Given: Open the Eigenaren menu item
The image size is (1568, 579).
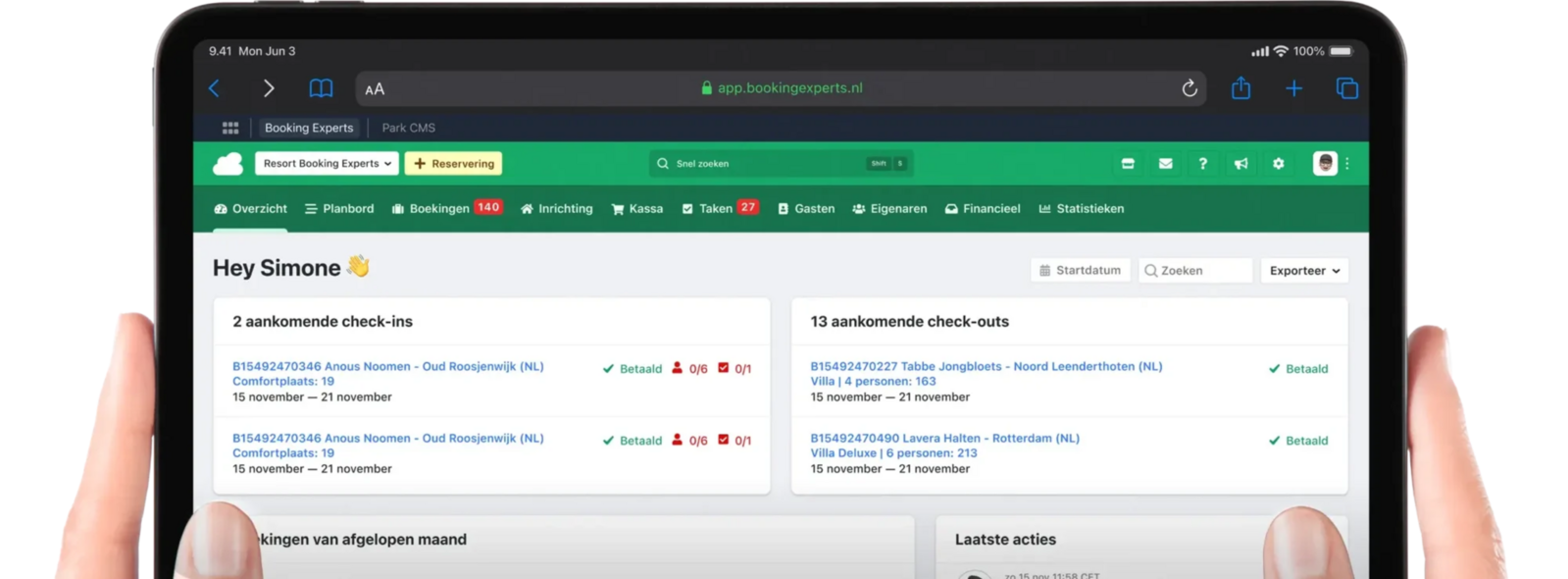Looking at the screenshot, I should tap(889, 209).
